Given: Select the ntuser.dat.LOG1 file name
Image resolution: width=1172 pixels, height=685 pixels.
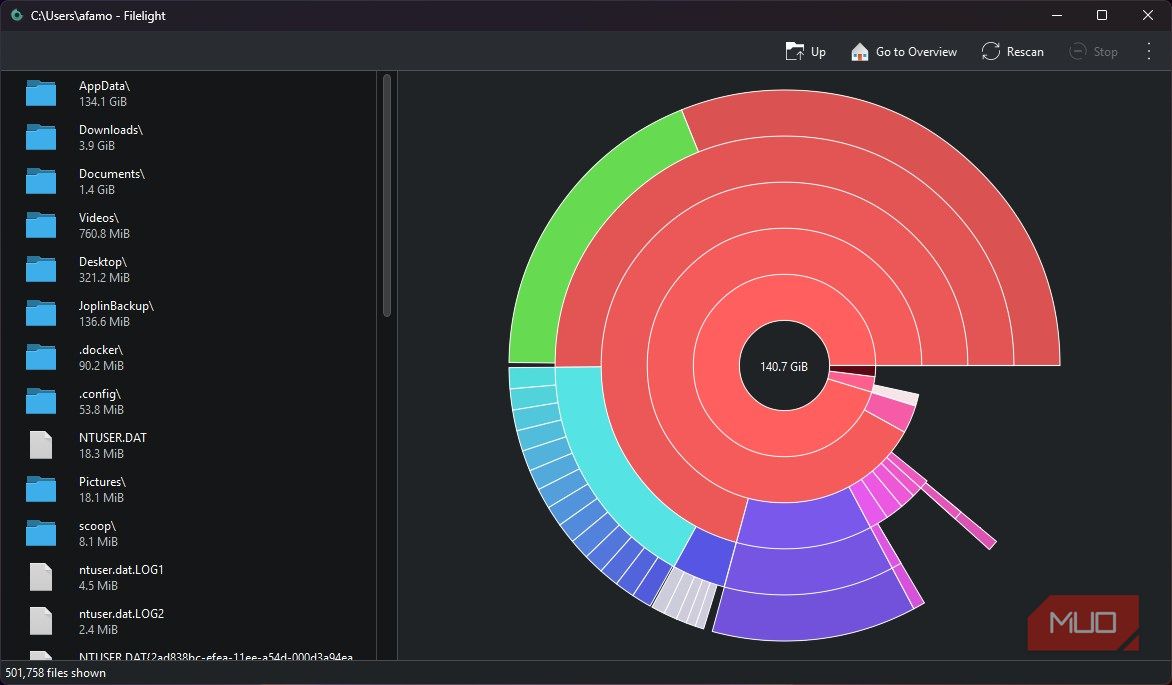Looking at the screenshot, I should coord(121,570).
